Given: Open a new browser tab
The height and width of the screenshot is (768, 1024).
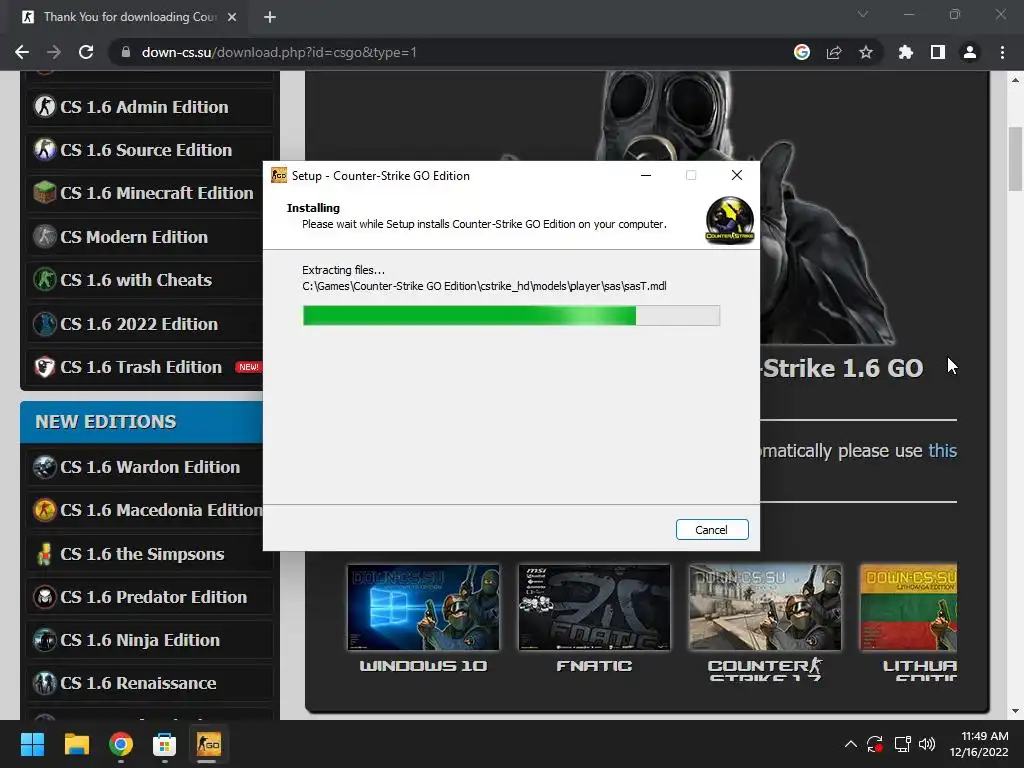Looking at the screenshot, I should click(270, 17).
